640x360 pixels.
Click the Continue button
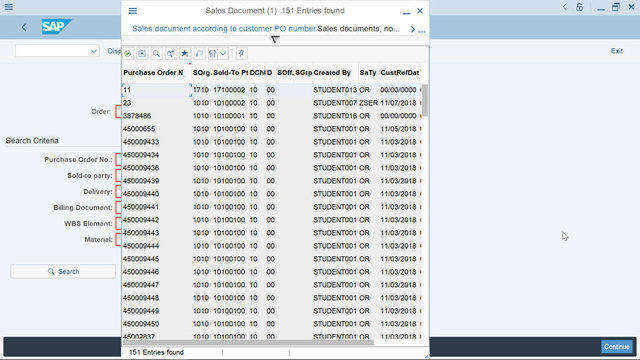coord(617,347)
